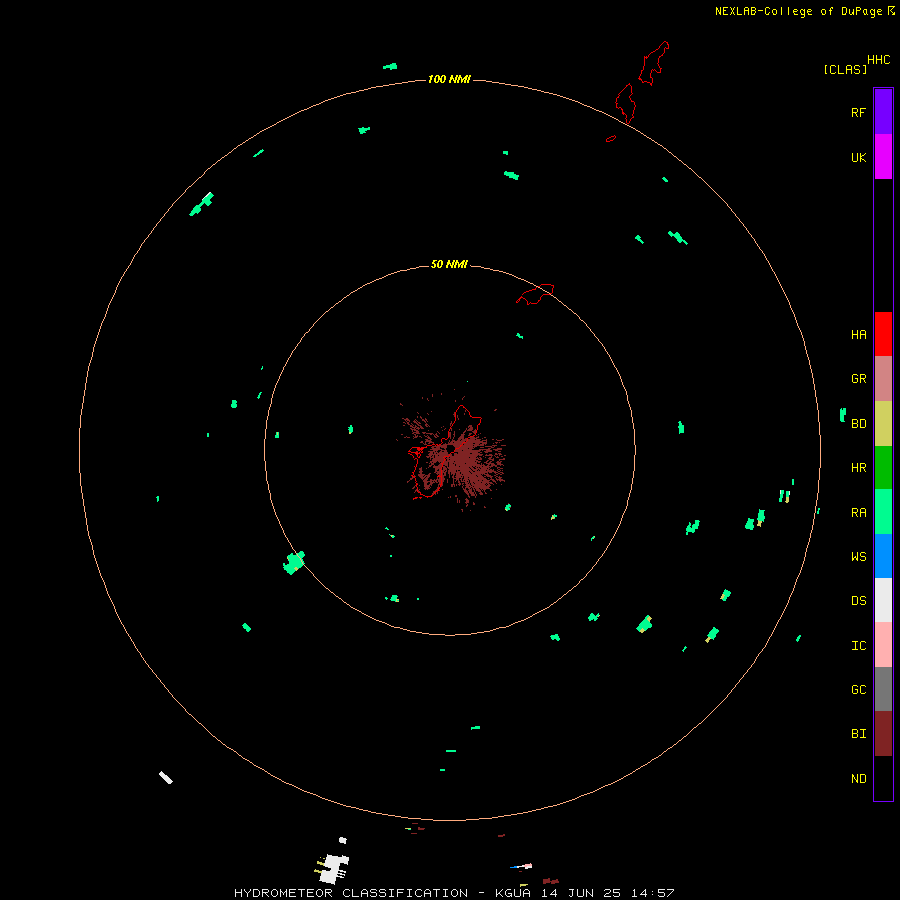Click the 'IC' legend label

858,646
